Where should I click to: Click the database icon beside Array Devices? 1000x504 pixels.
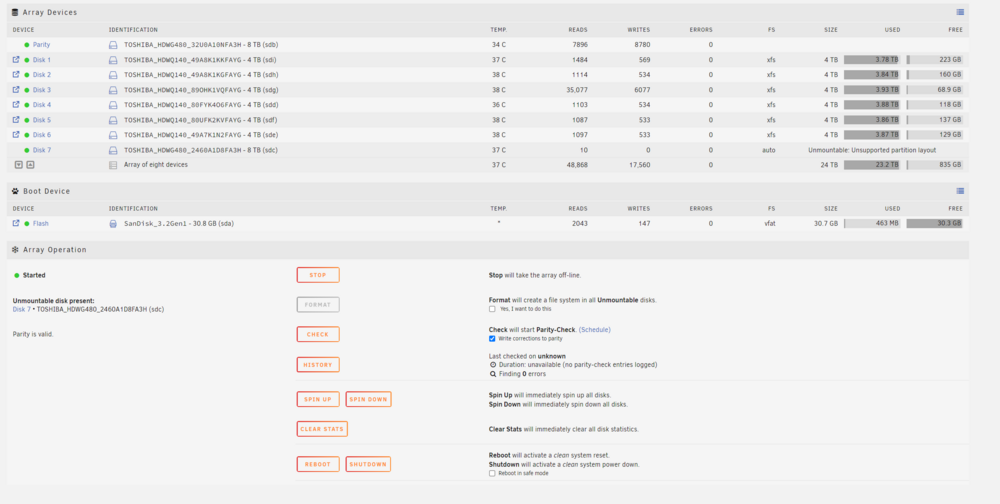click(x=15, y=12)
